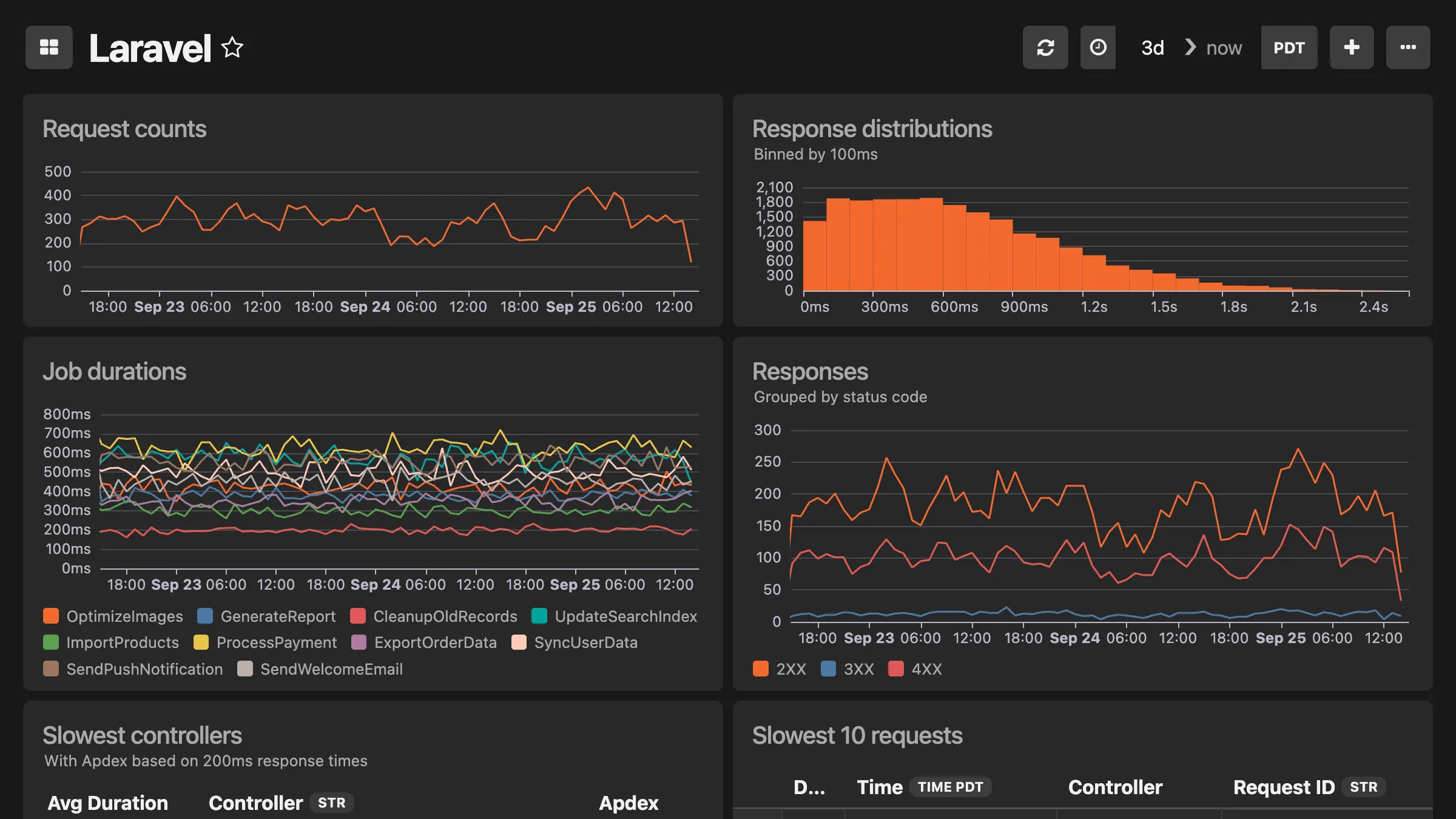Toggle ImportProducts legend entry

112,642
